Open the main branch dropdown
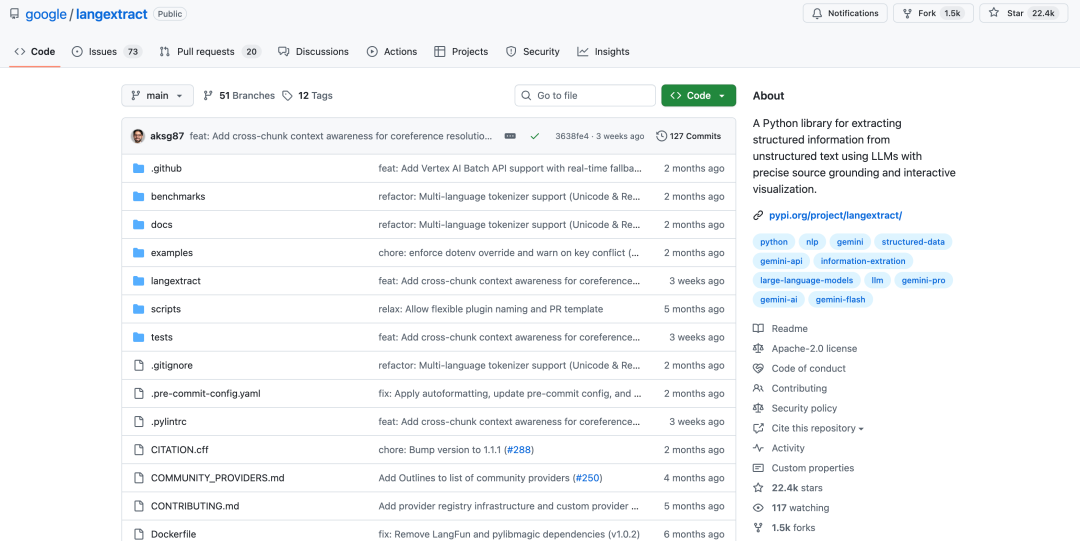1080x541 pixels. pos(158,96)
